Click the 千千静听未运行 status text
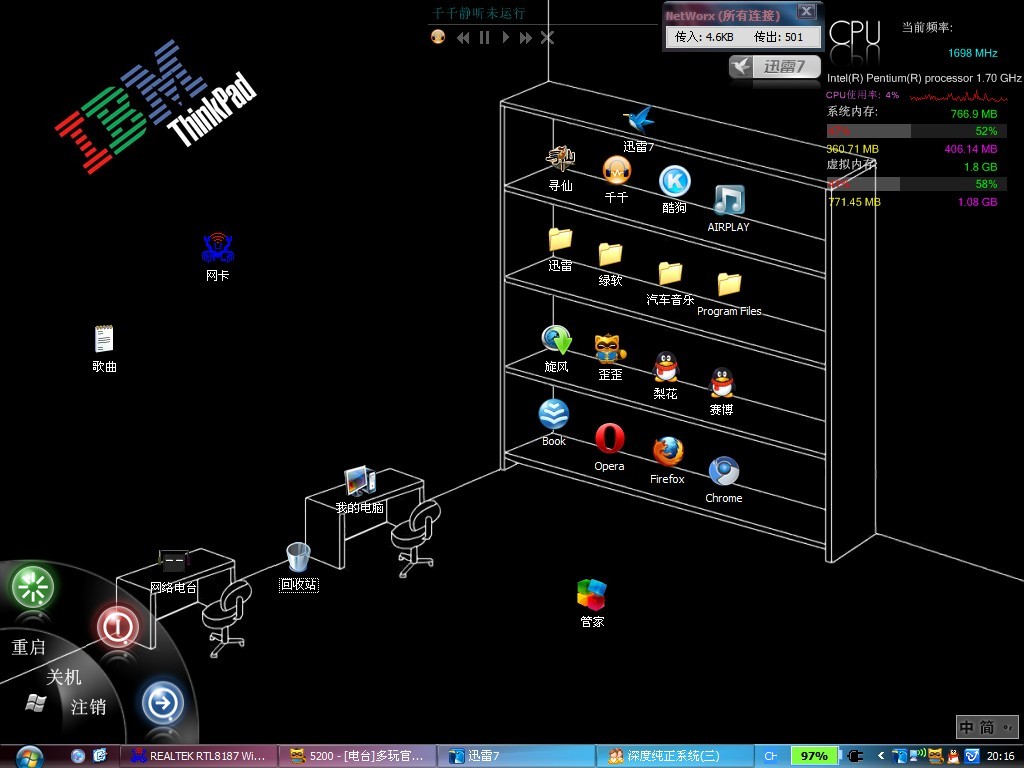This screenshot has height=768, width=1024. tap(479, 13)
